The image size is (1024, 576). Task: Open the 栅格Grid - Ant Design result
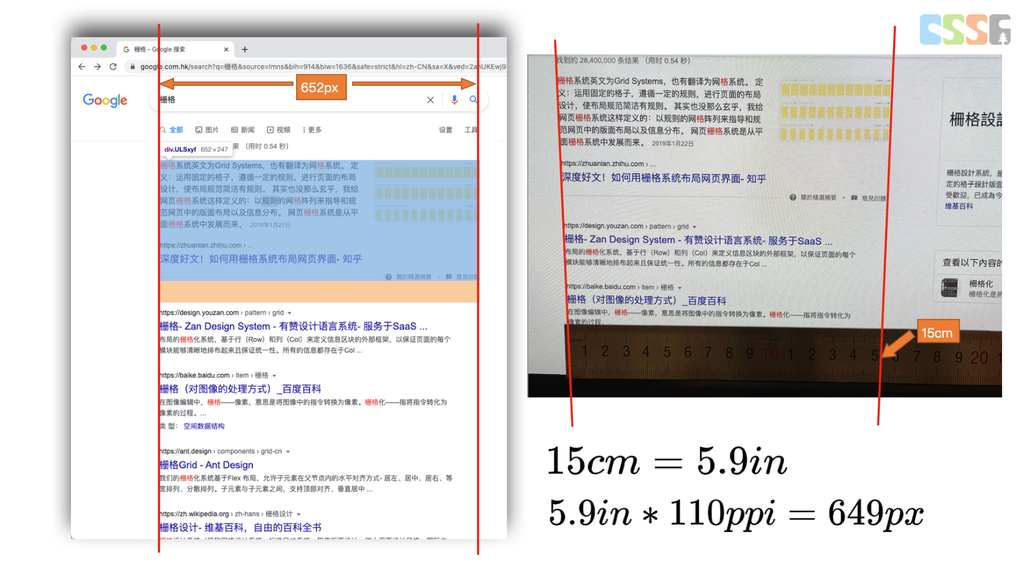pos(206,465)
